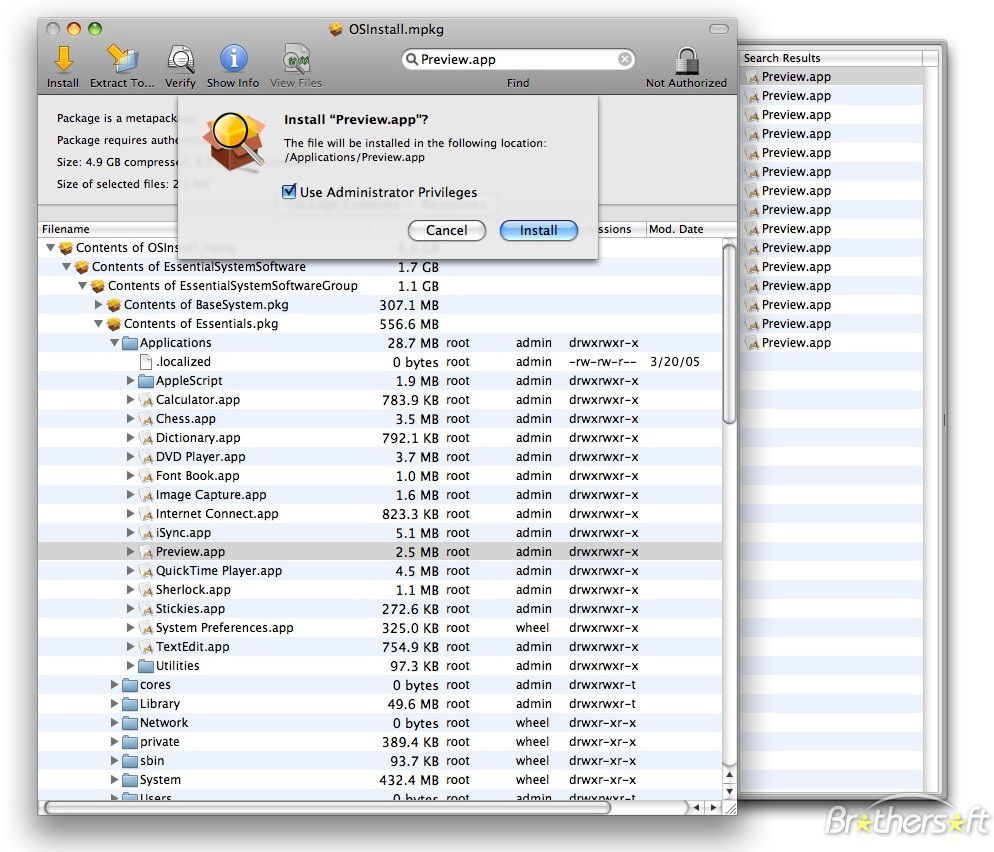Click the Install toolbar arrow icon
994x852 pixels.
pyautogui.click(x=63, y=59)
